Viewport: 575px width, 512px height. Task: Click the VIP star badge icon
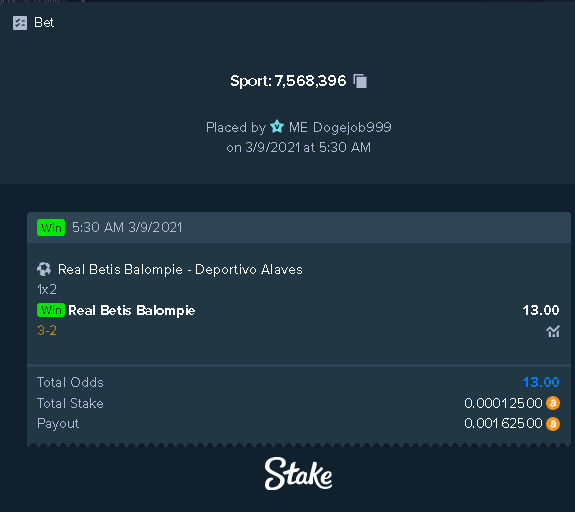(x=277, y=127)
